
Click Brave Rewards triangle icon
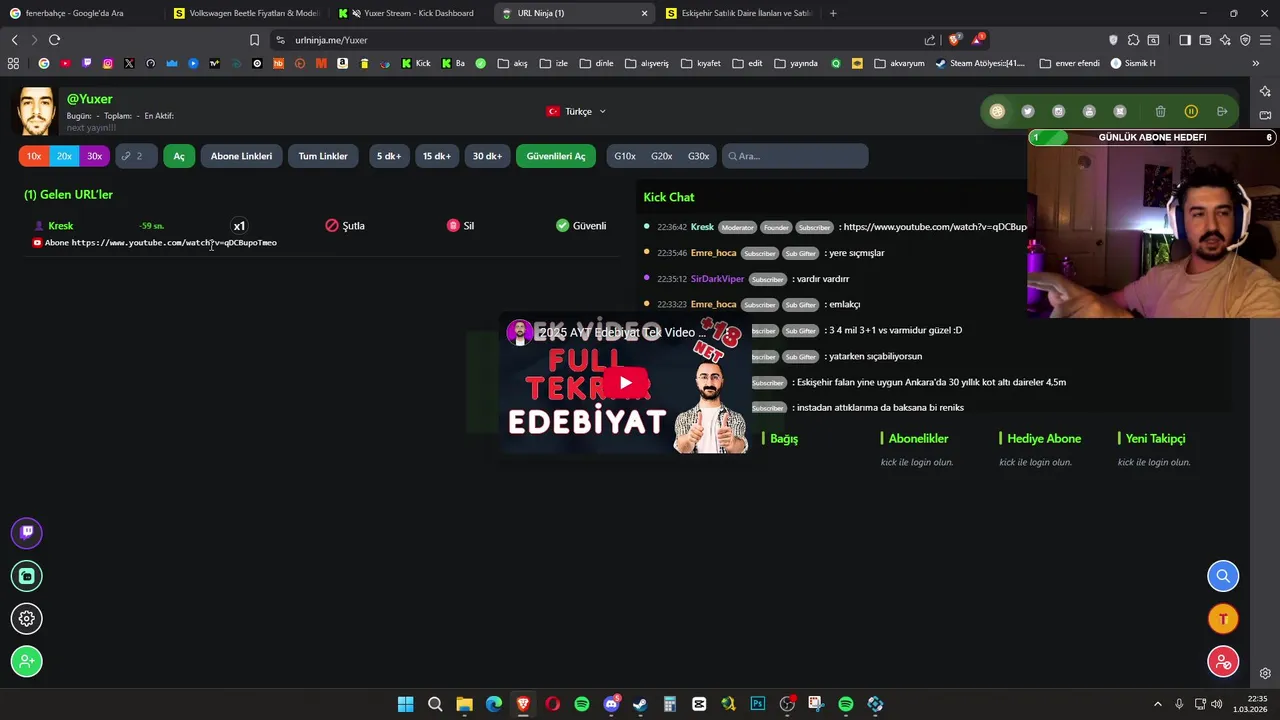977,40
